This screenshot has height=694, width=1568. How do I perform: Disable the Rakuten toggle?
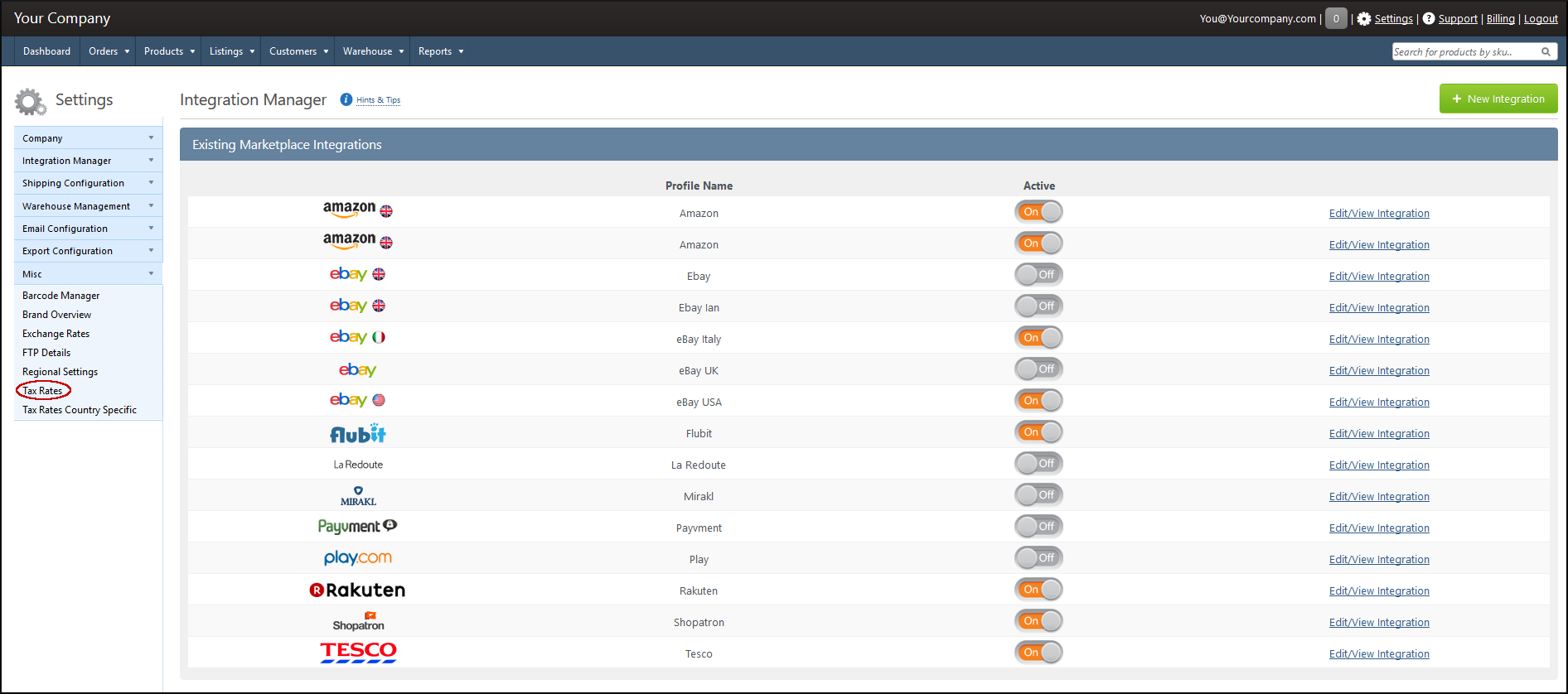point(1038,590)
